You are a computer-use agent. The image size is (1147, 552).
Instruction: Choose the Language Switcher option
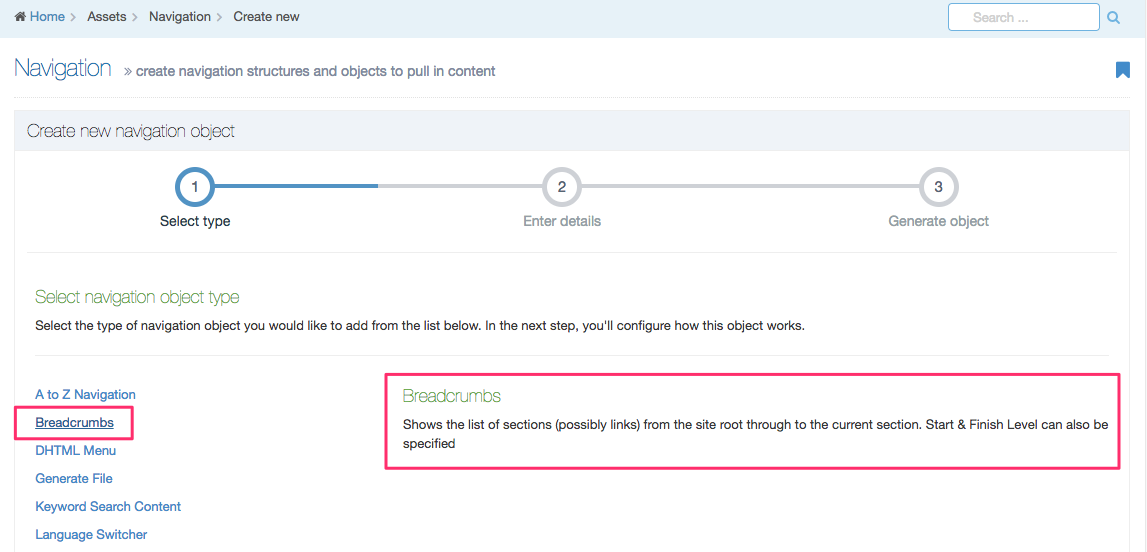point(91,535)
